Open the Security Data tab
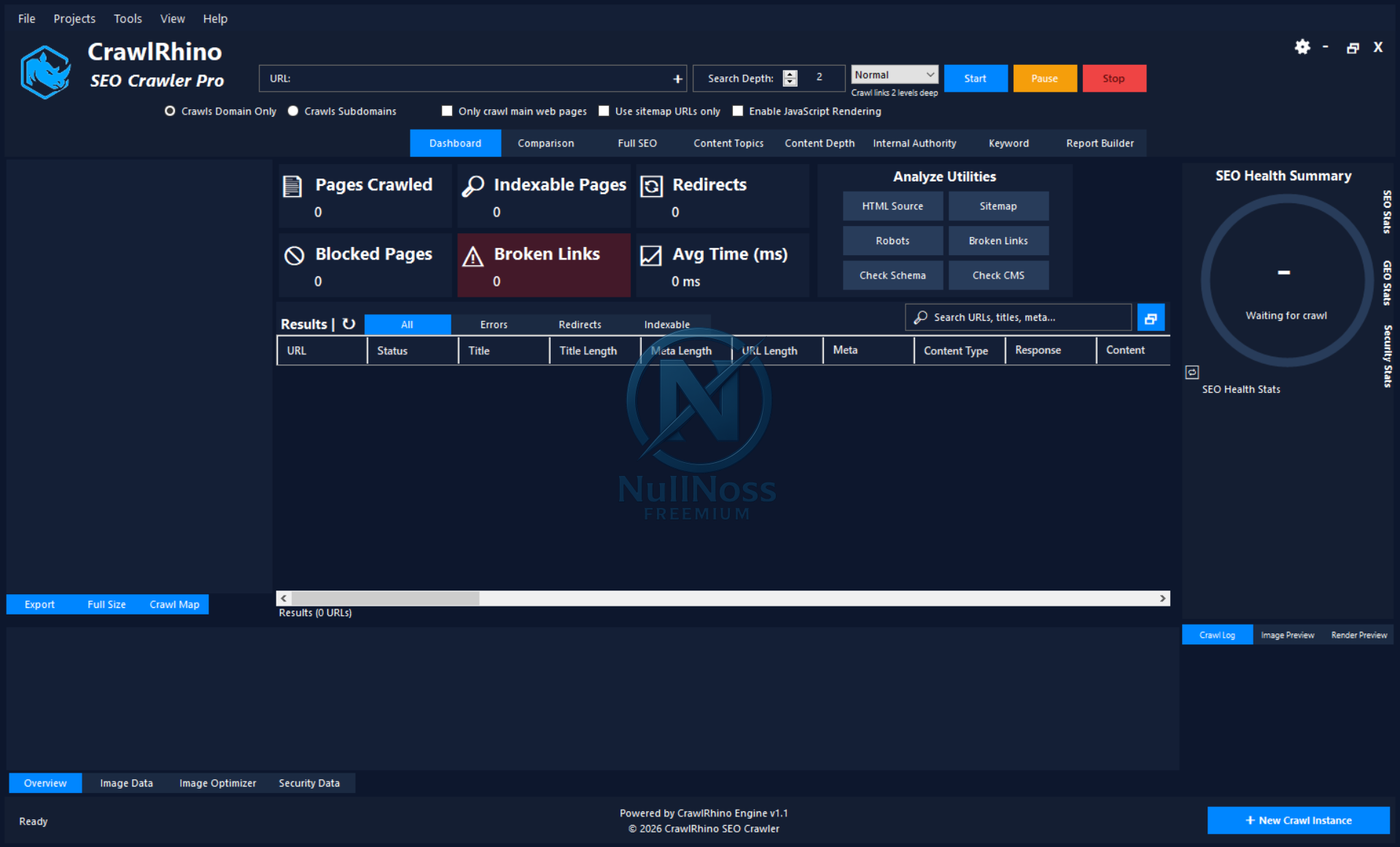This screenshot has width=1400, height=847. (x=309, y=784)
